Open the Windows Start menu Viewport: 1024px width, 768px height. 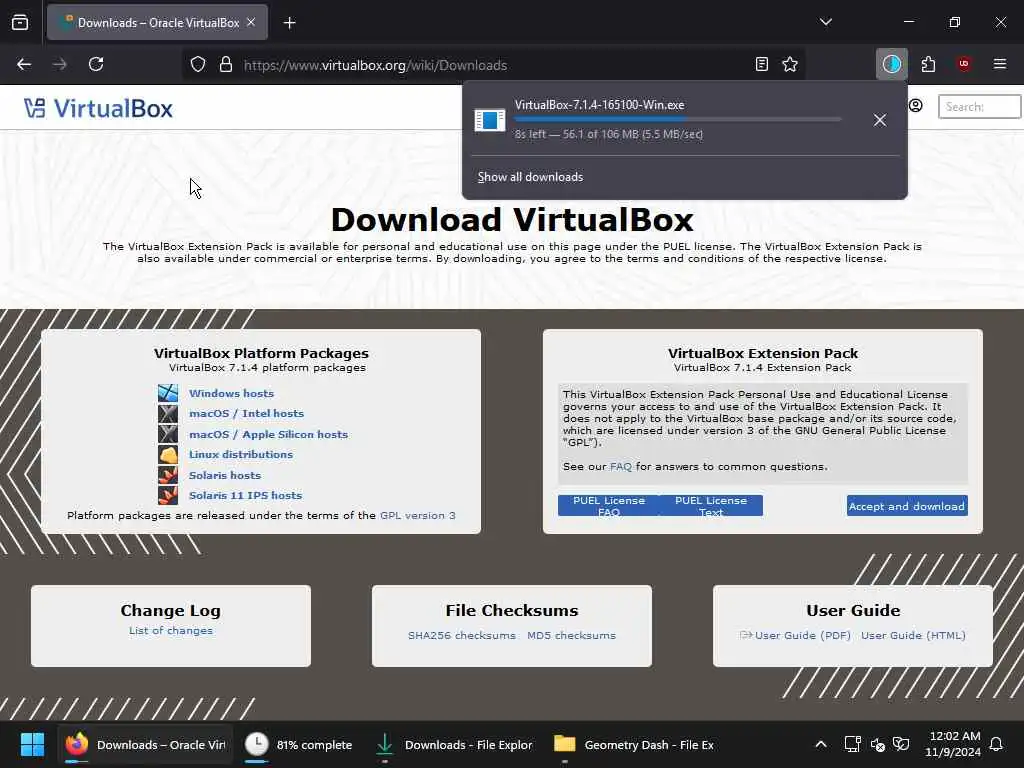click(32, 744)
